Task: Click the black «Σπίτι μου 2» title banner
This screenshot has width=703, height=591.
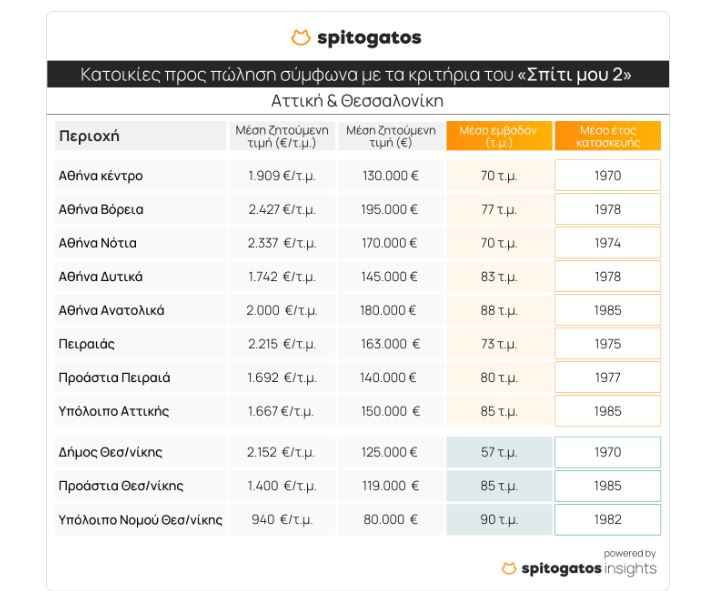Action: pos(357,74)
